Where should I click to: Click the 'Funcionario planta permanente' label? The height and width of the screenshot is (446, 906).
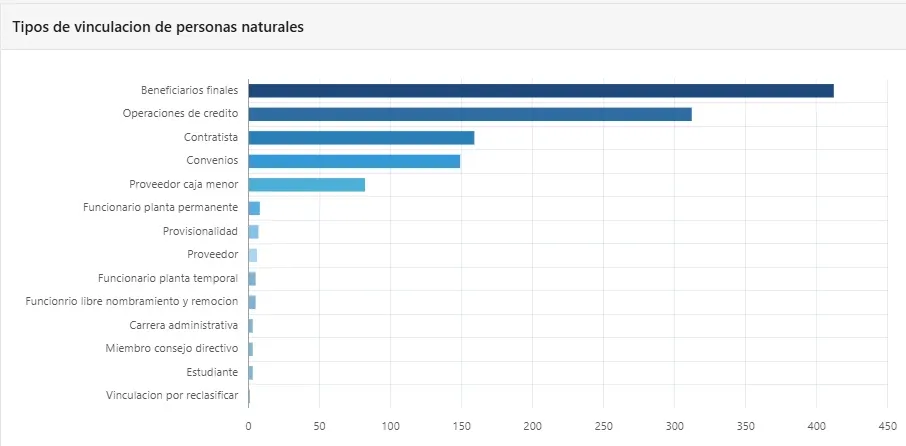click(x=161, y=208)
